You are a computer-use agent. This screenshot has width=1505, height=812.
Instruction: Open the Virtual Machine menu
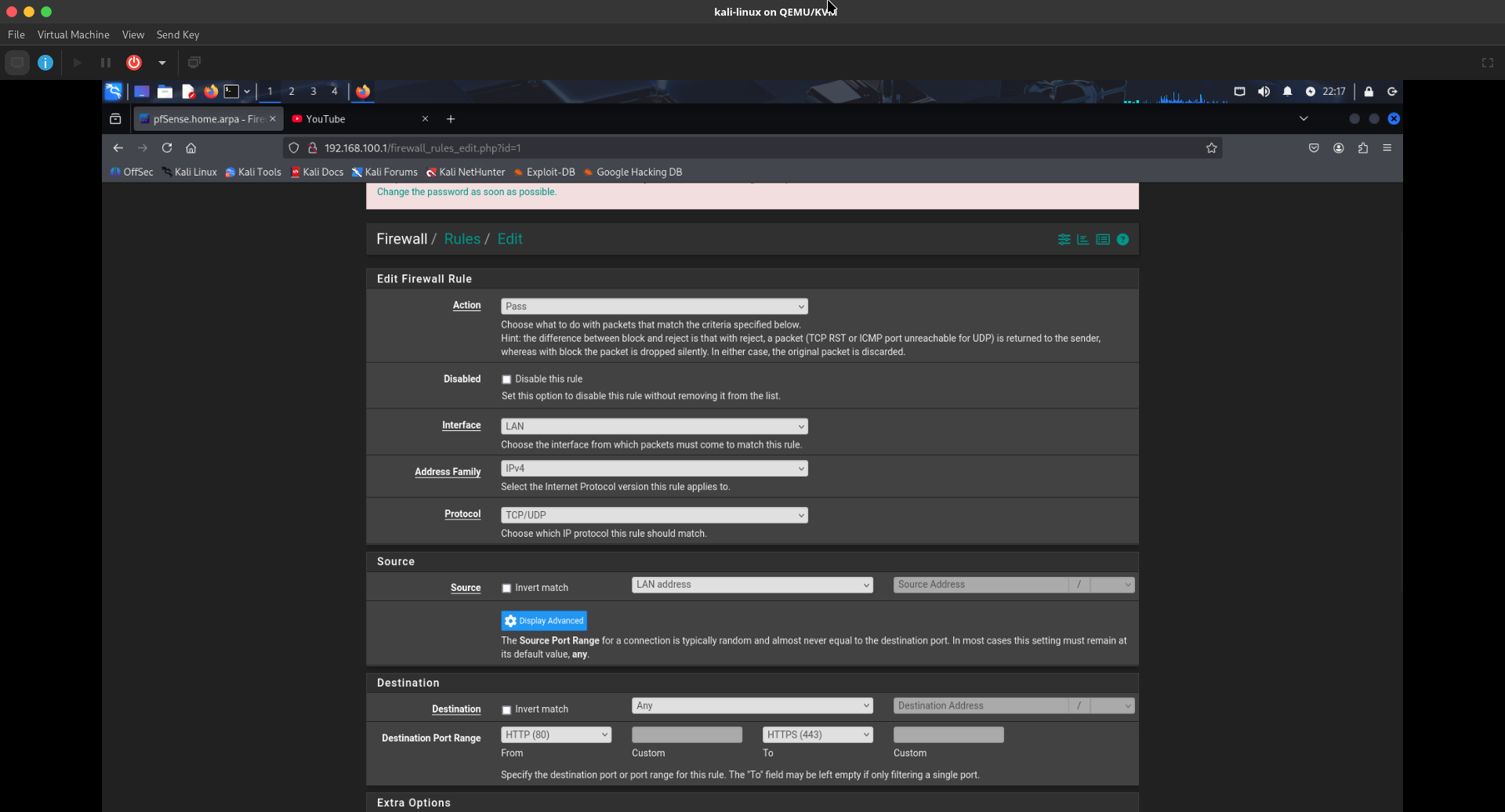[x=73, y=34]
